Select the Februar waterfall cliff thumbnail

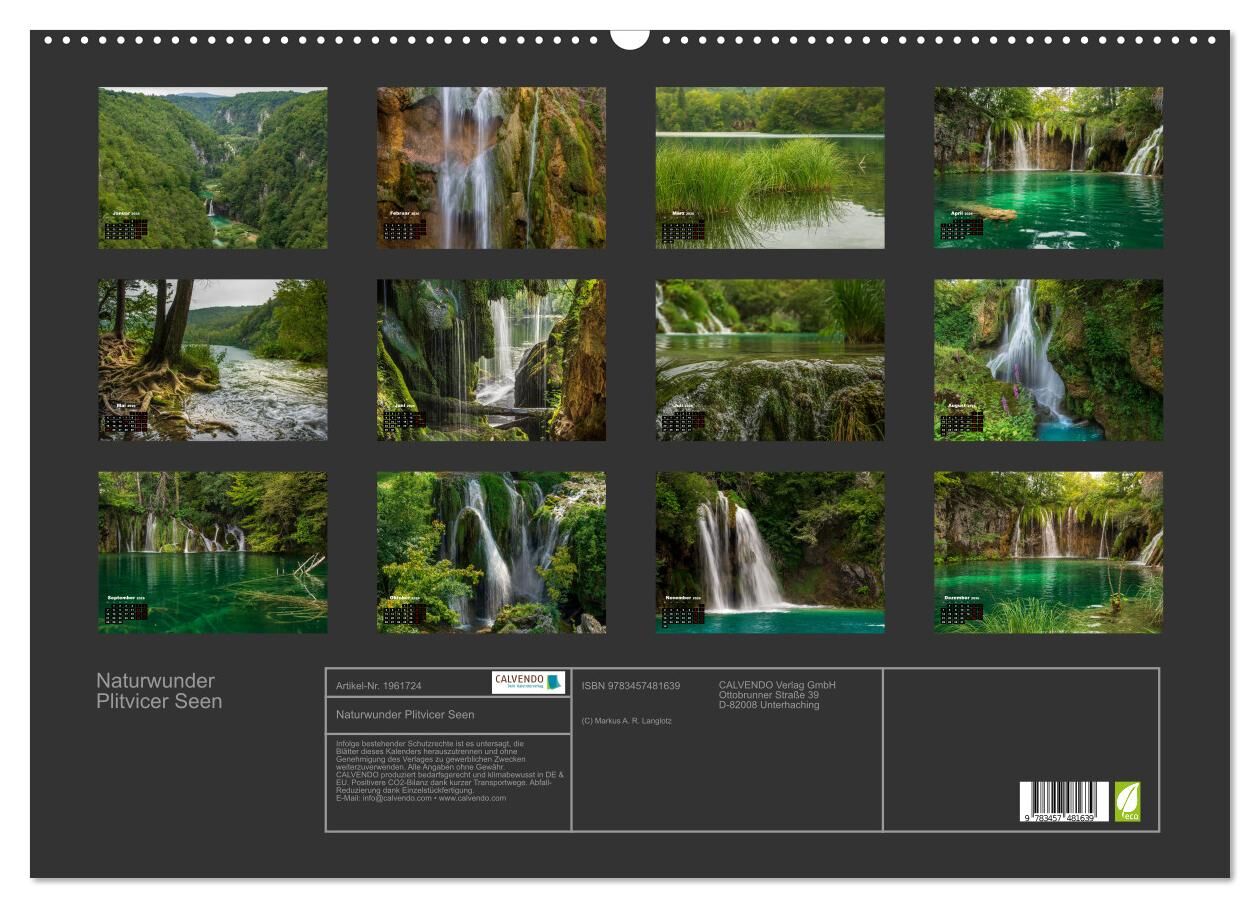(x=491, y=167)
